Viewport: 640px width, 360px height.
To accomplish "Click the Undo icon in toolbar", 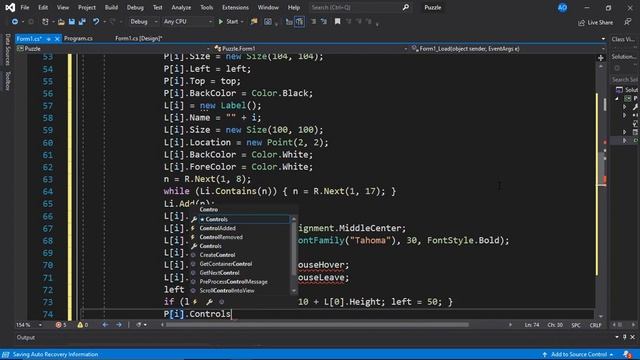I will tap(96, 22).
